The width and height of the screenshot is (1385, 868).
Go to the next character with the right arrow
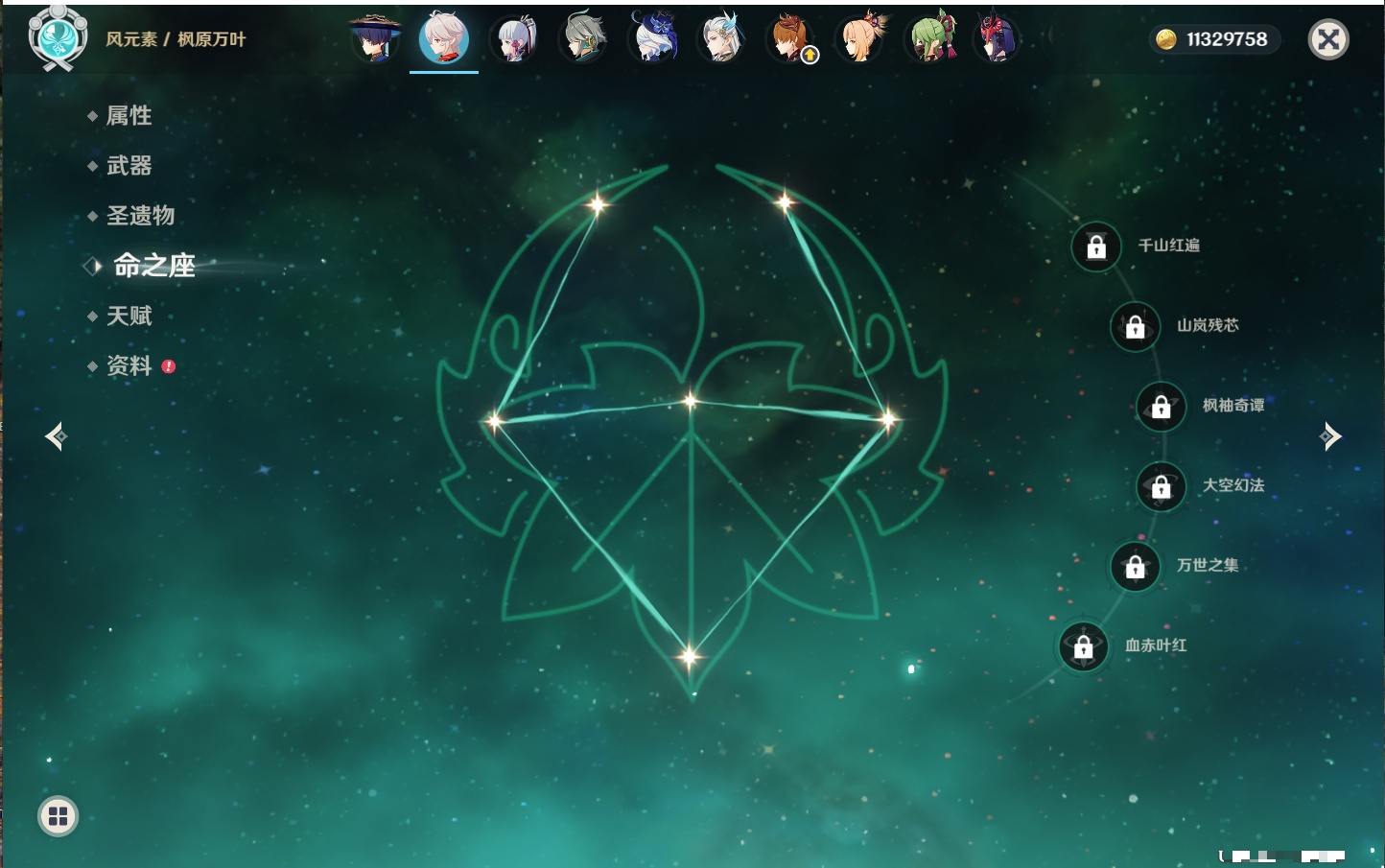[1330, 436]
